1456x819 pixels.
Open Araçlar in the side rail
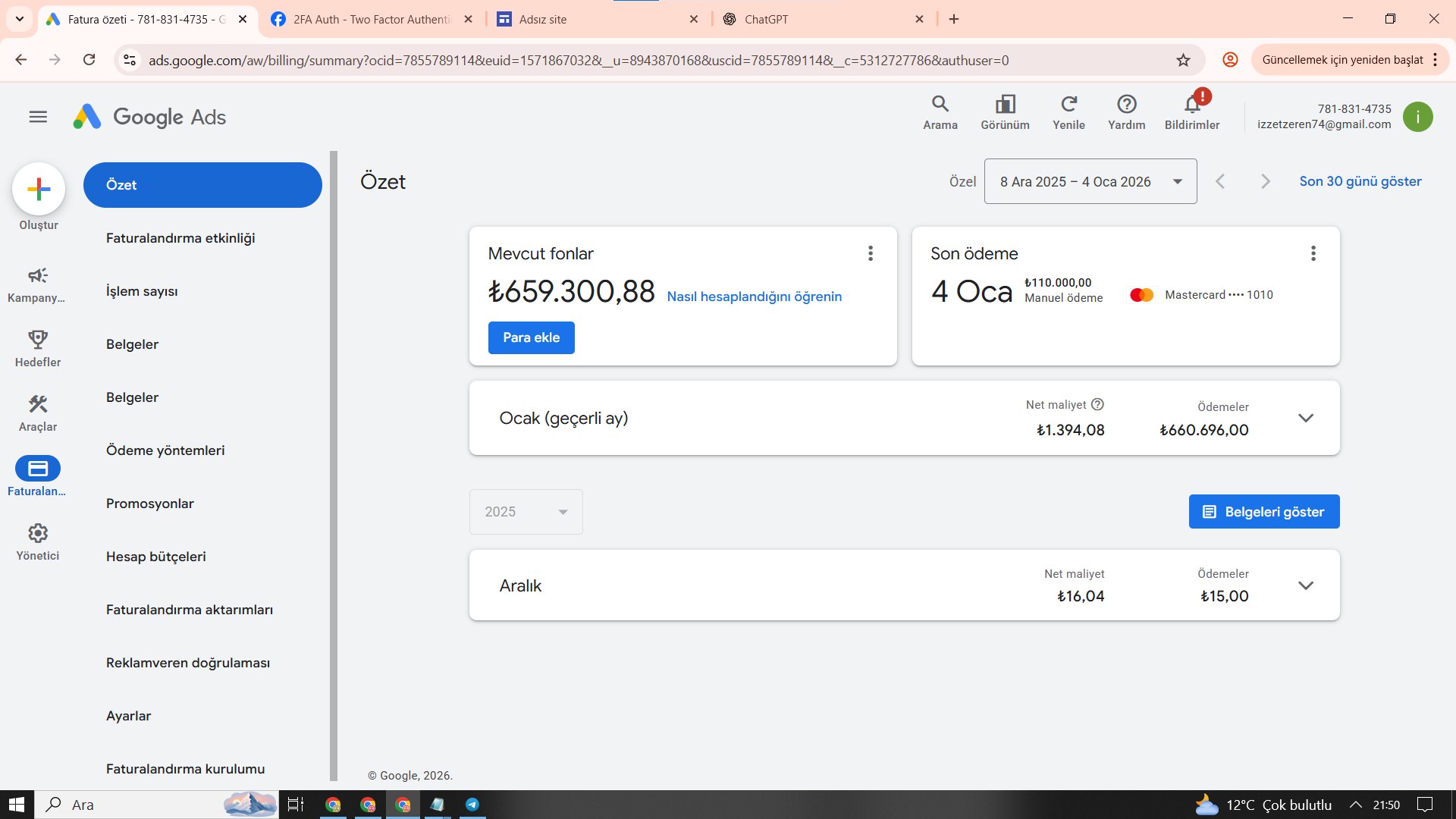pyautogui.click(x=37, y=413)
